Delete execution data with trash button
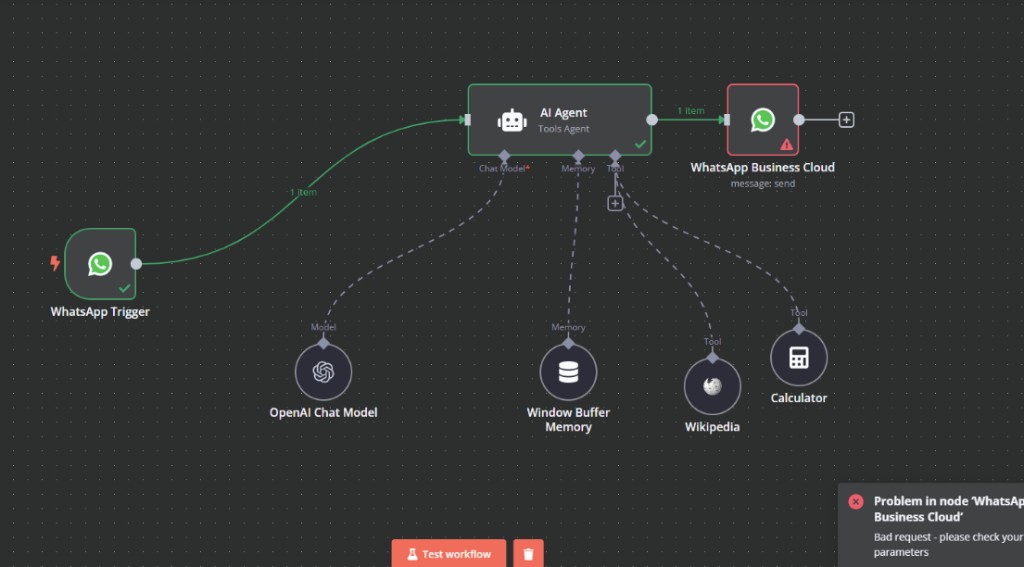 [x=528, y=553]
